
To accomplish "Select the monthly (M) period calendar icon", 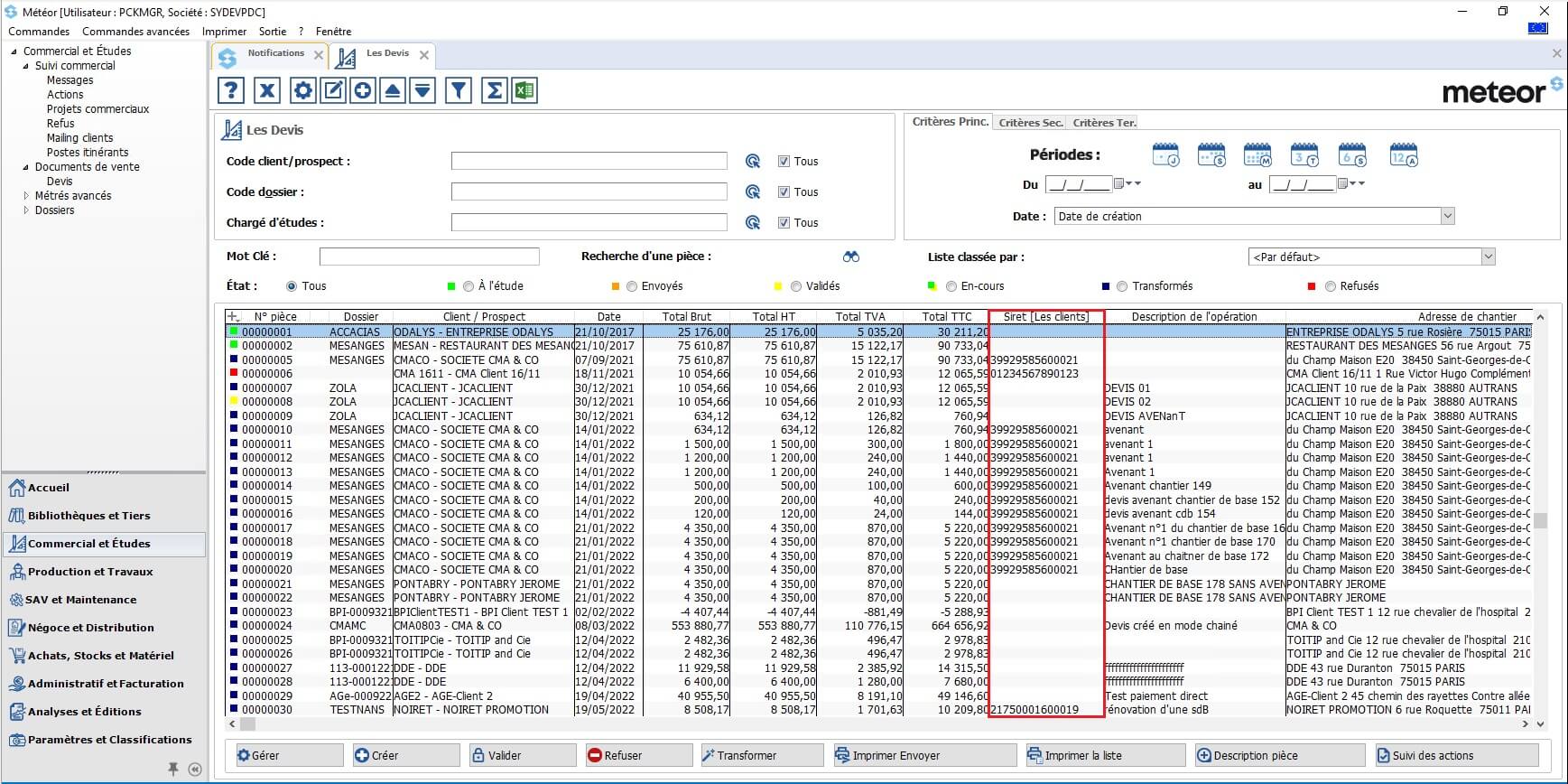I will click(x=1257, y=155).
